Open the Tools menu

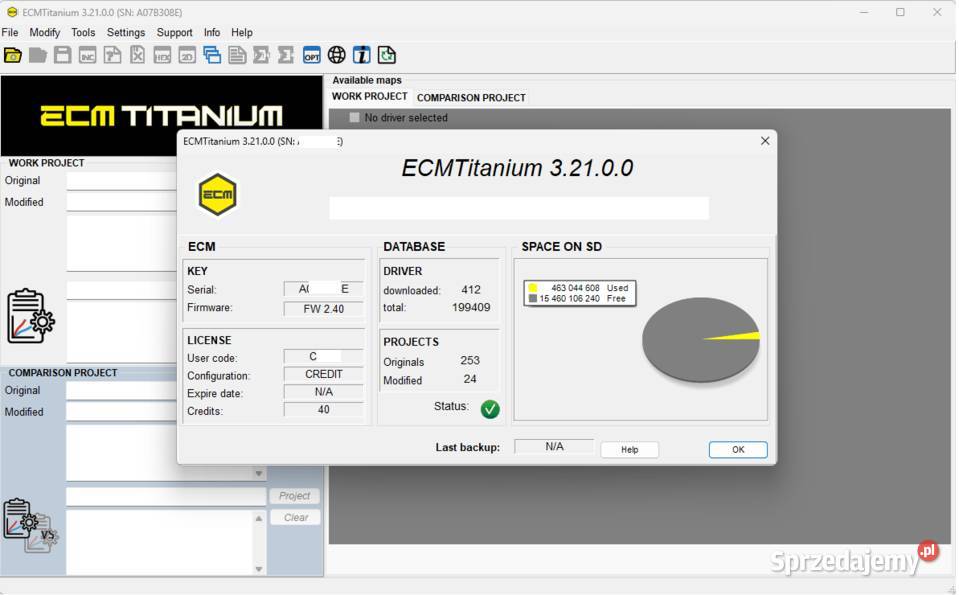82,32
